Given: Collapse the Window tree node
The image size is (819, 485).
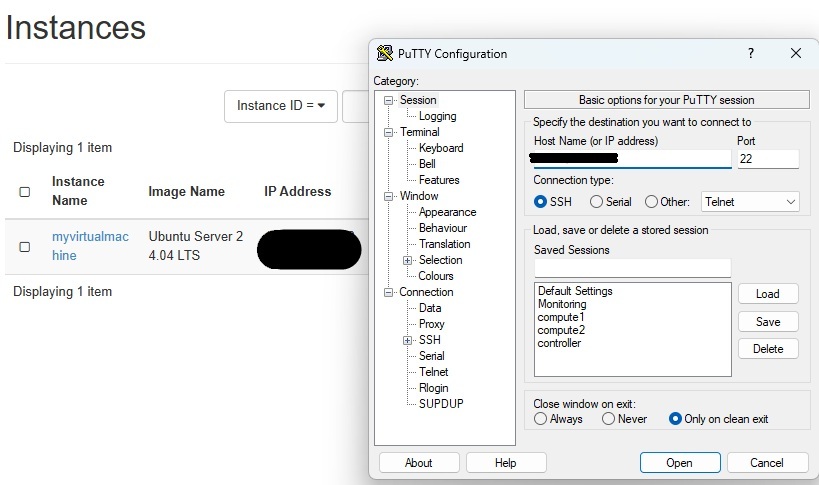Looking at the screenshot, I should [x=388, y=196].
